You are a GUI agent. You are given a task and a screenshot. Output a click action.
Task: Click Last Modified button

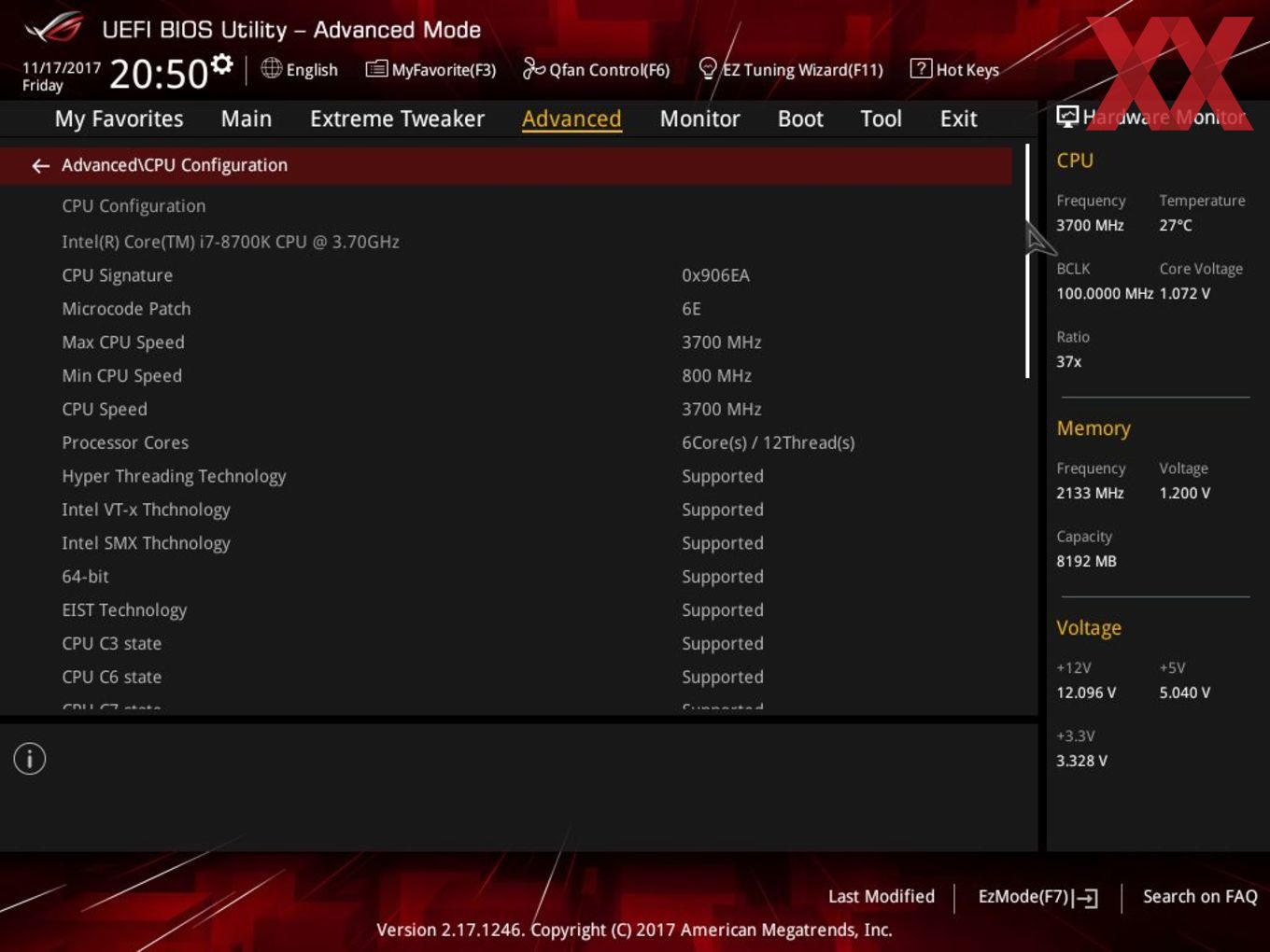point(881,896)
